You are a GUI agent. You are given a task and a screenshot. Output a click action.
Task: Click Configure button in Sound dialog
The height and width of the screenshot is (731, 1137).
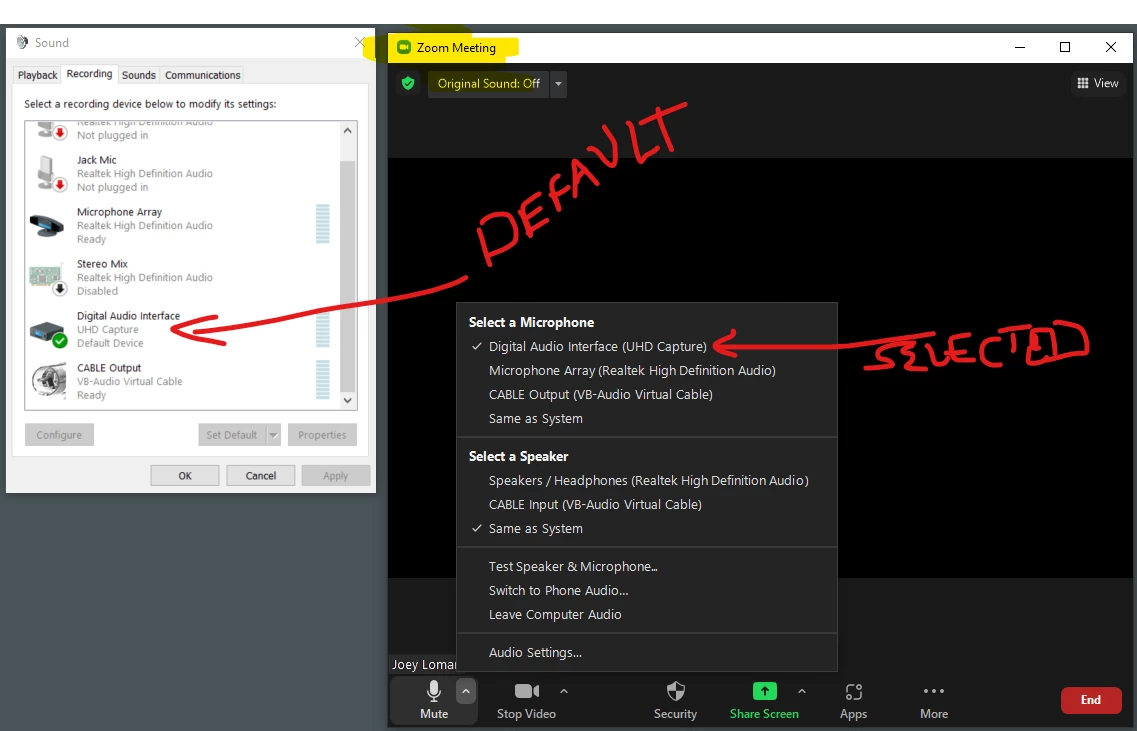[x=59, y=435]
